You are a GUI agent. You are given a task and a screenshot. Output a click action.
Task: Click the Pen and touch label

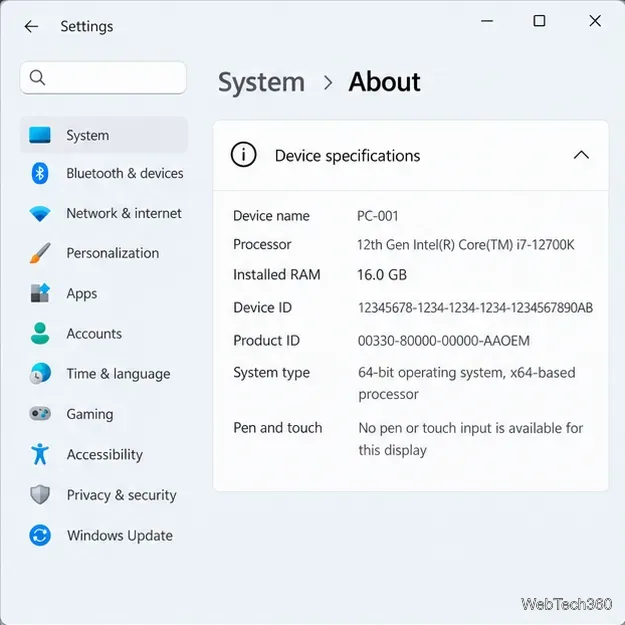(277, 428)
